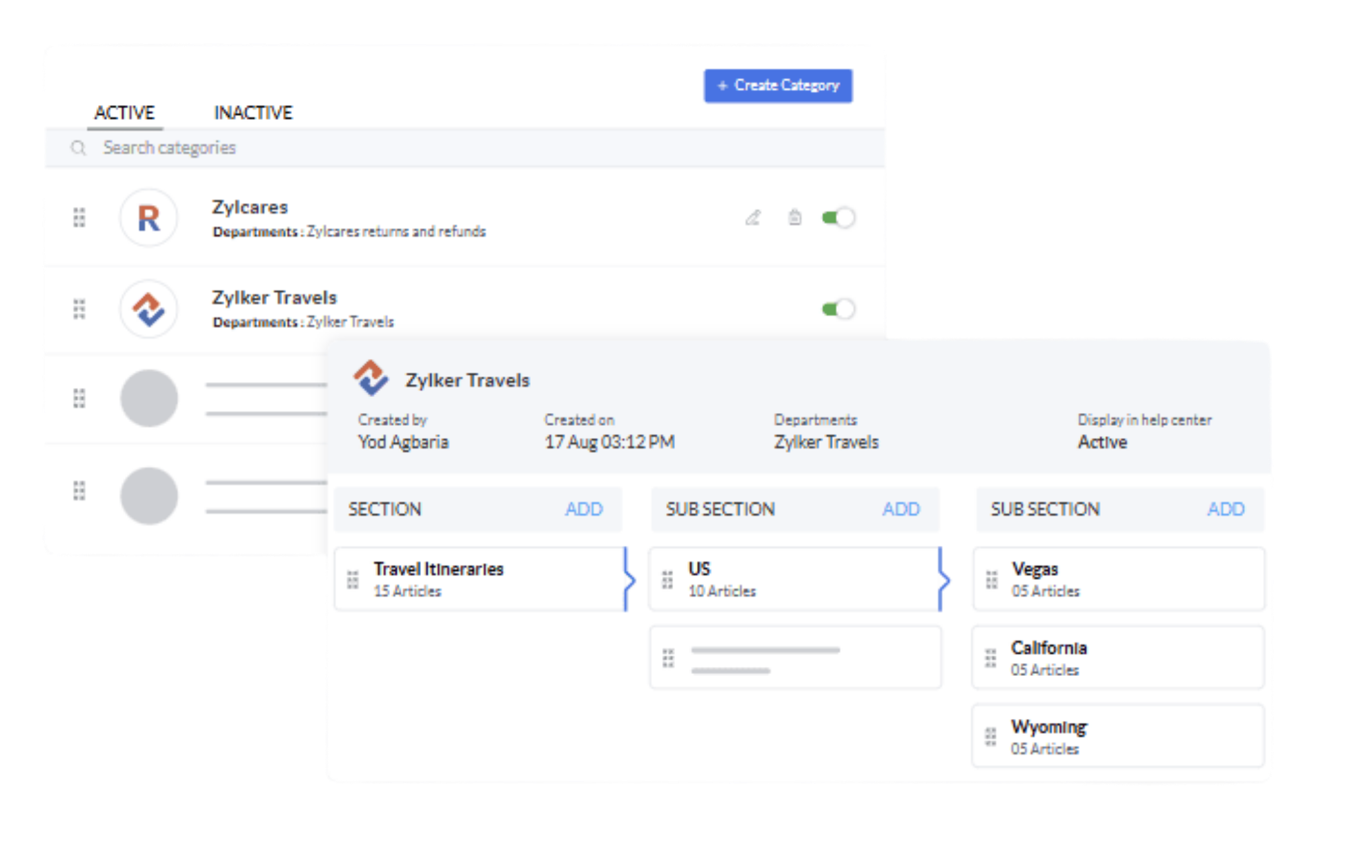Click the drag handle beside Zylker Travels category
This screenshot has width=1372, height=868.
pos(79,309)
